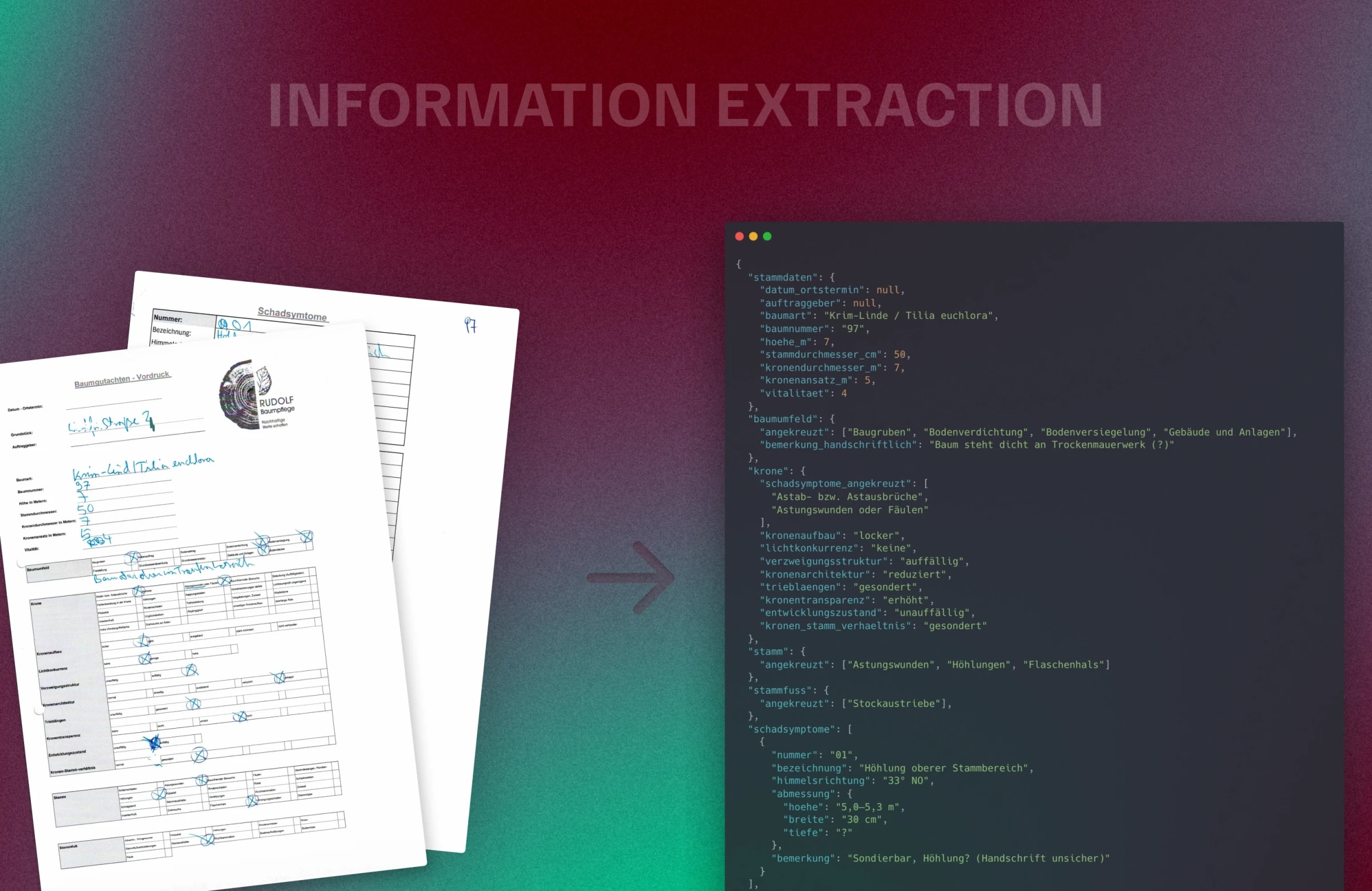Click the "Baumumfeld" section label on the form

tap(38, 569)
